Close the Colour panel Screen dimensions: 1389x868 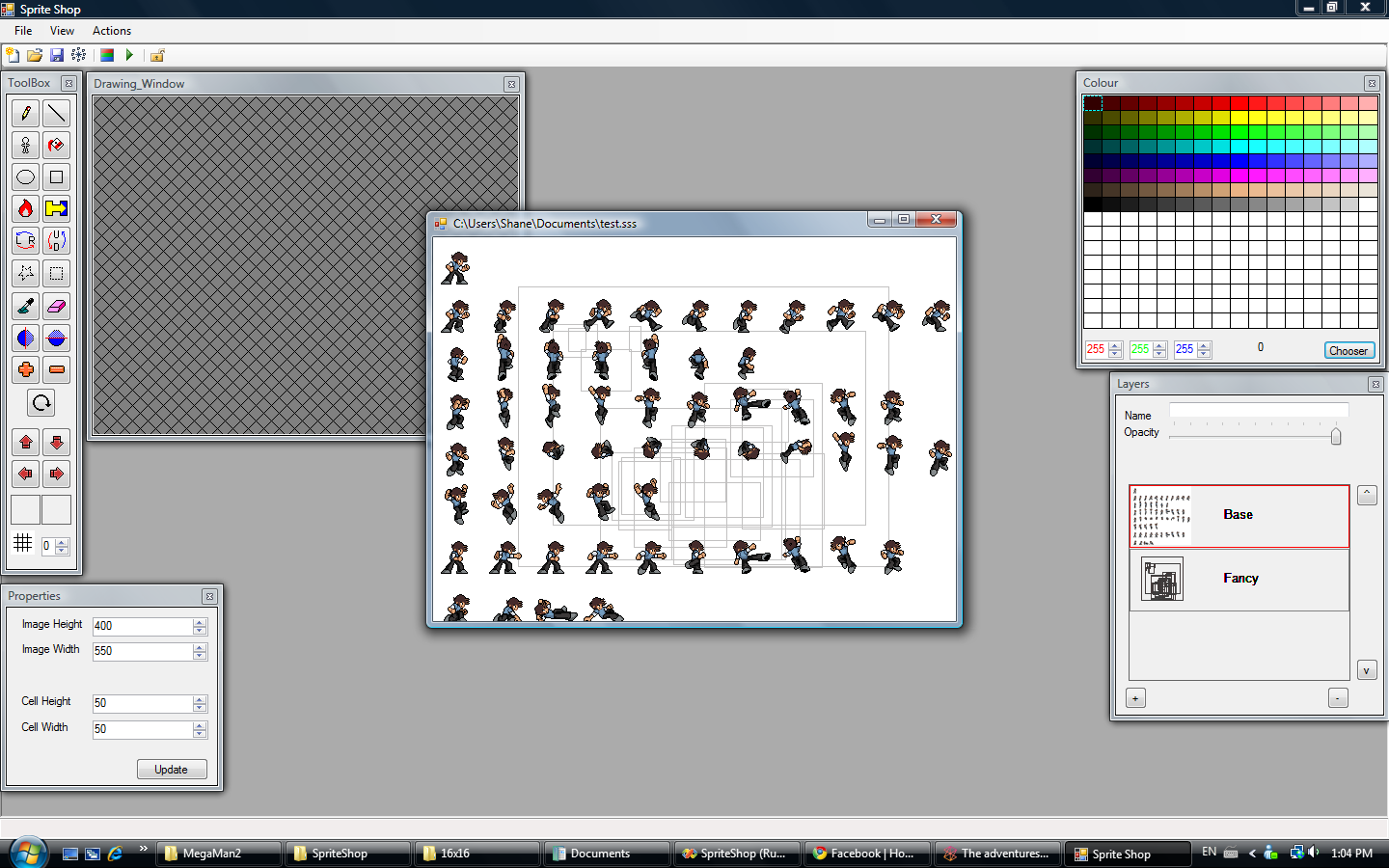(x=1372, y=84)
